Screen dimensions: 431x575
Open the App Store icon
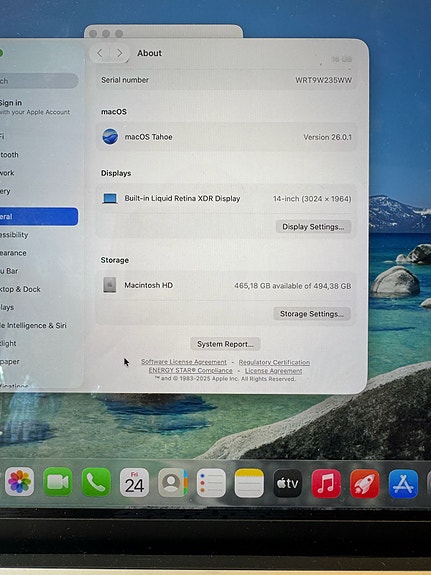click(x=403, y=484)
